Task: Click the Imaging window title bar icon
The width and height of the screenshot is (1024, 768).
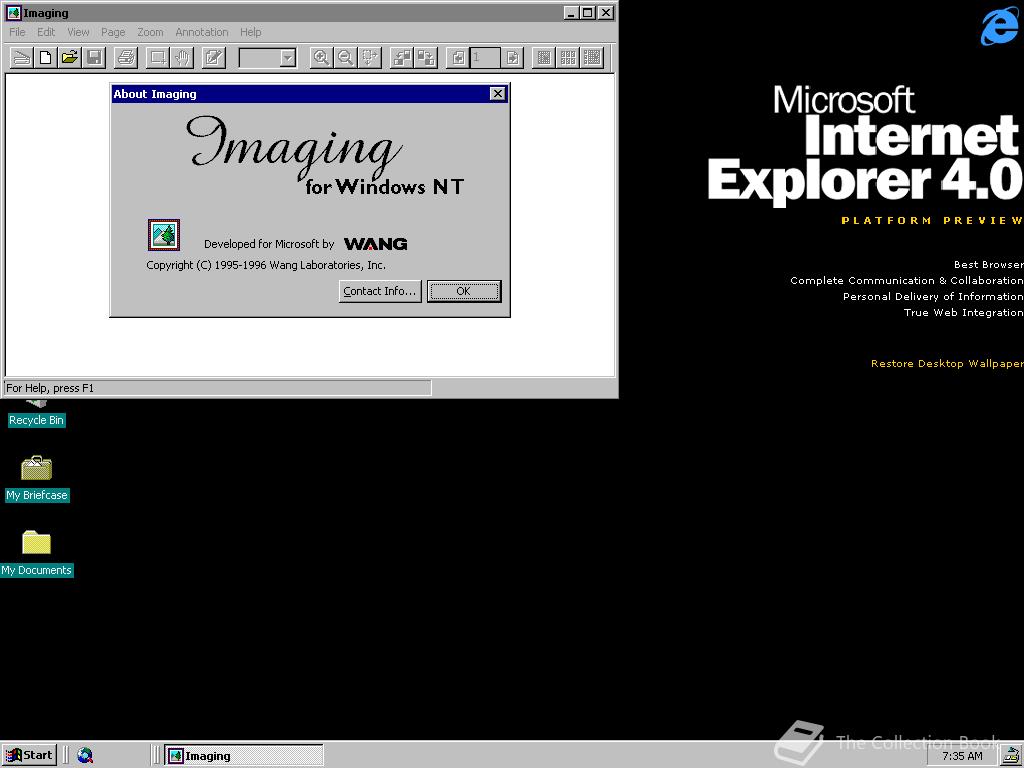Action: pos(13,12)
